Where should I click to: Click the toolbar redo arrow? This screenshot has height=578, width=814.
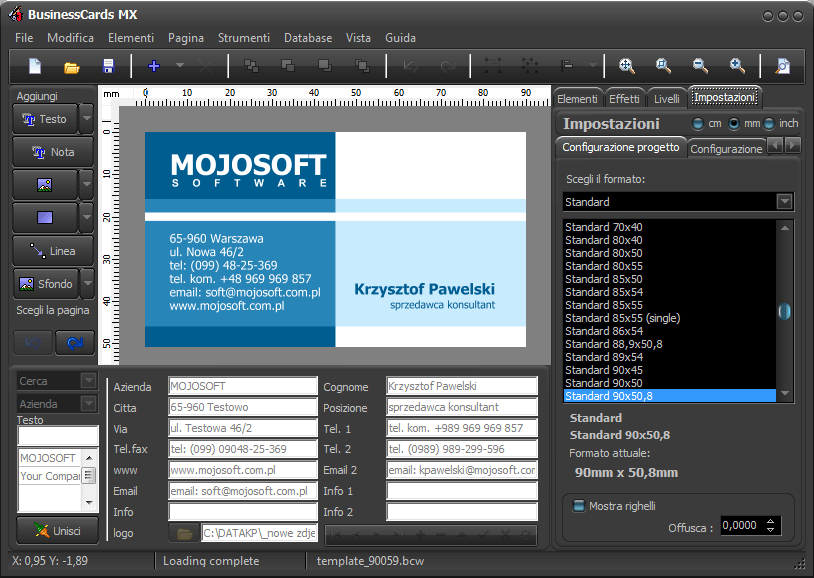coord(447,66)
